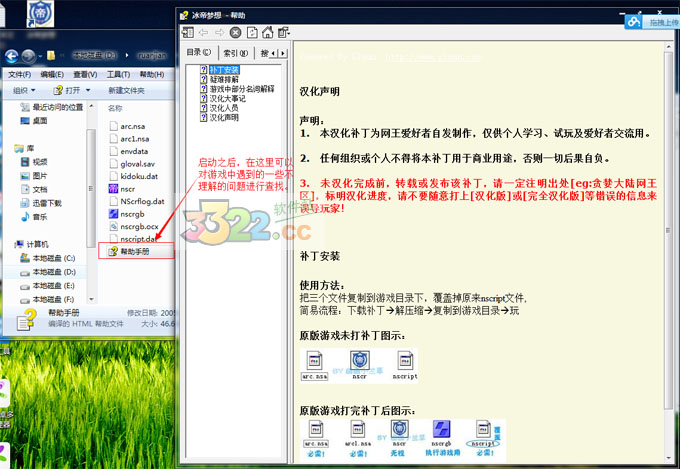Expand breadcrumb arrow after 本地磁盘 (D:)
Viewport: 680px width, 469px height.
[x=127, y=56]
